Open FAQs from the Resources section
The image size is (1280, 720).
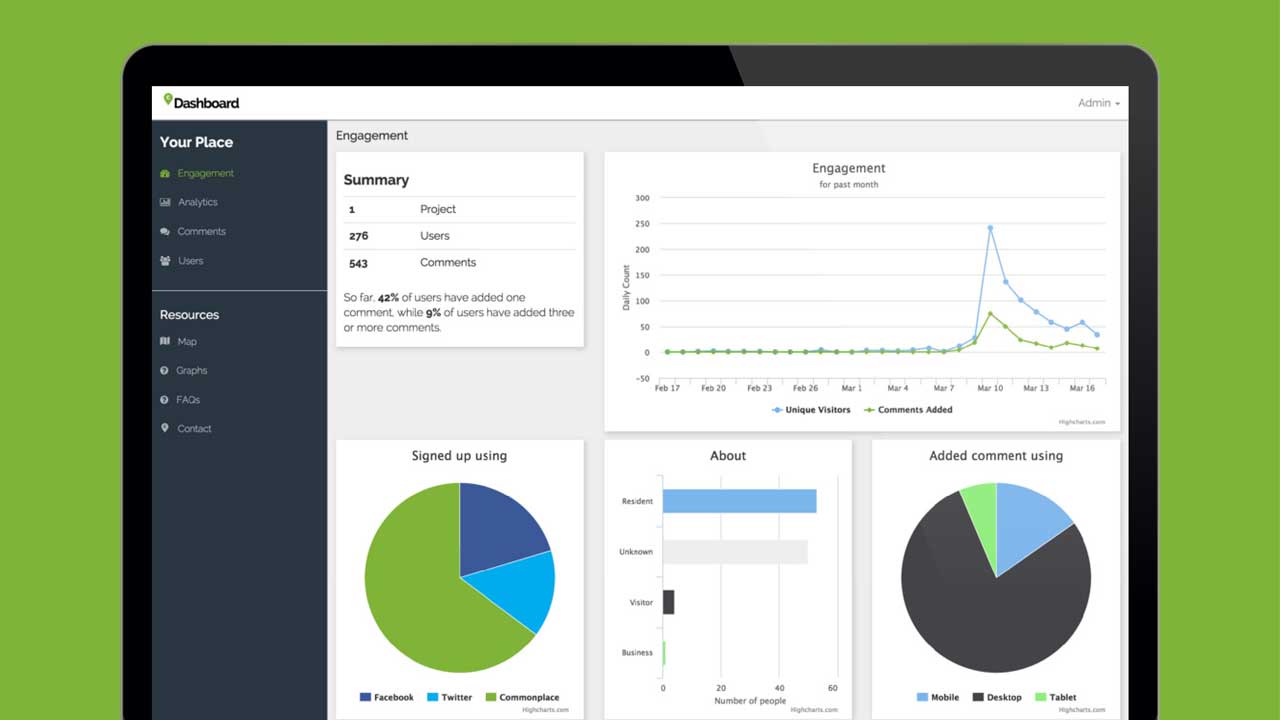click(166, 399)
